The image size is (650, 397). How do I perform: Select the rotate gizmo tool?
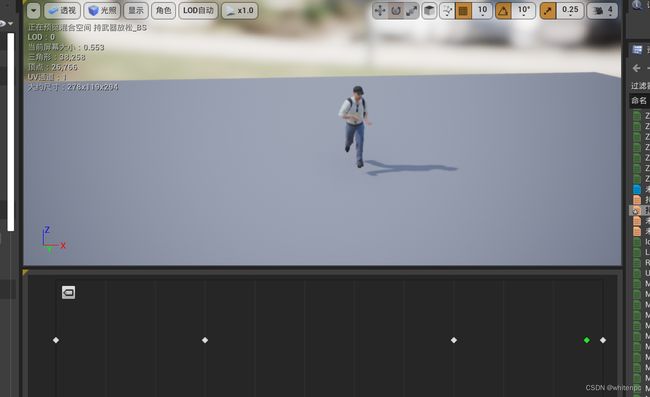[396, 11]
